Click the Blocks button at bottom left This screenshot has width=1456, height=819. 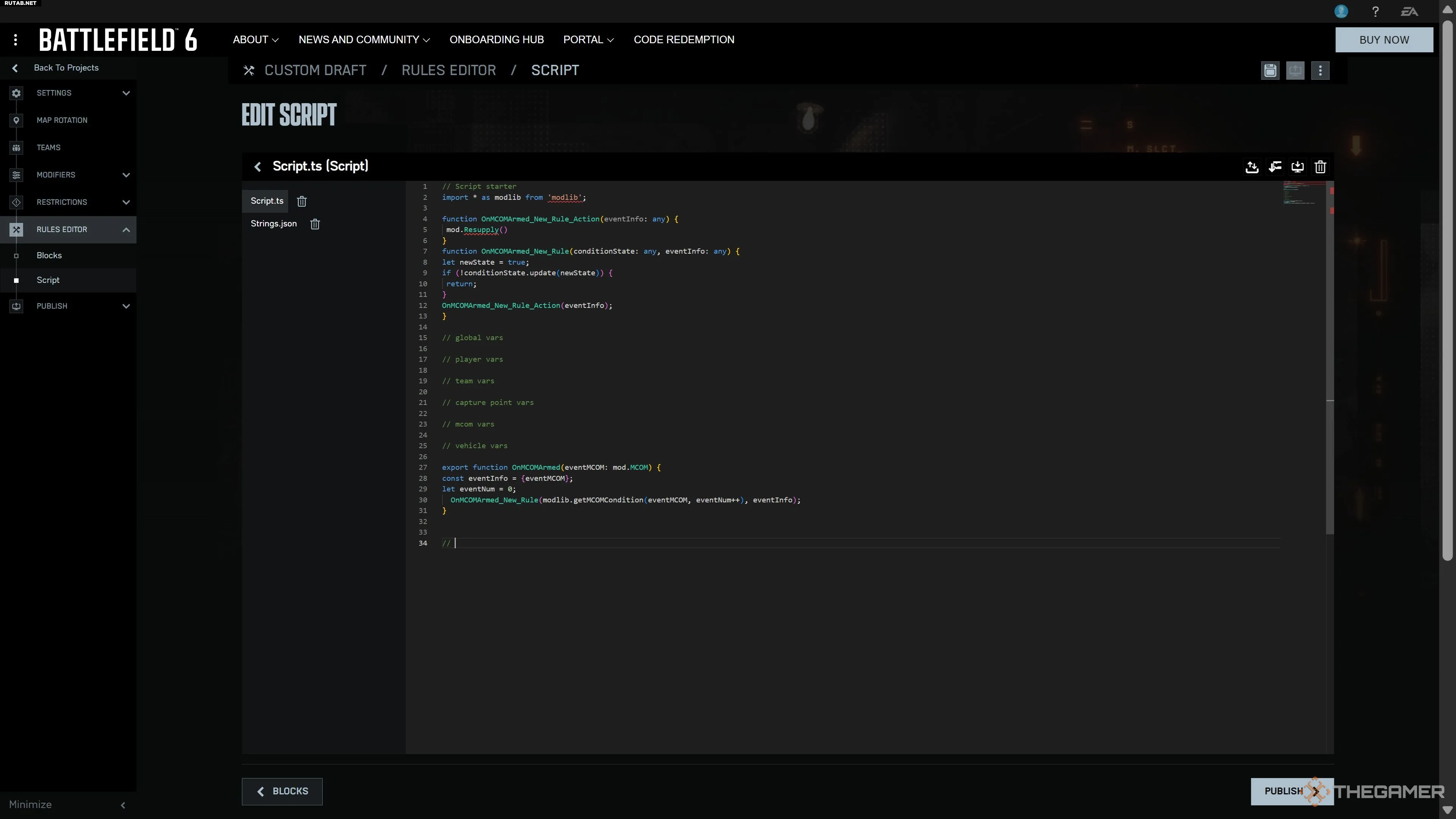[282, 791]
